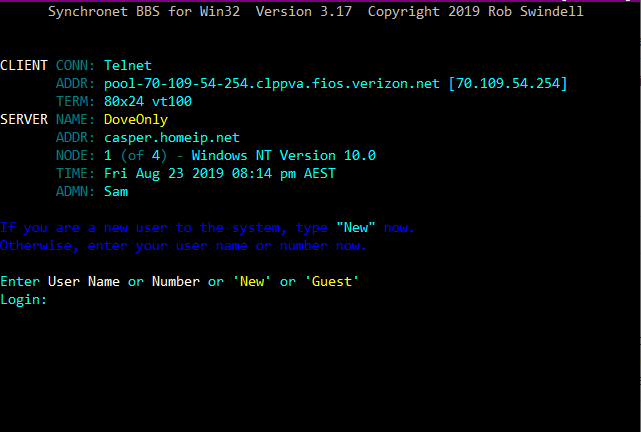Click the server address casper.homeip.net
The width and height of the screenshot is (641, 432).
click(172, 138)
